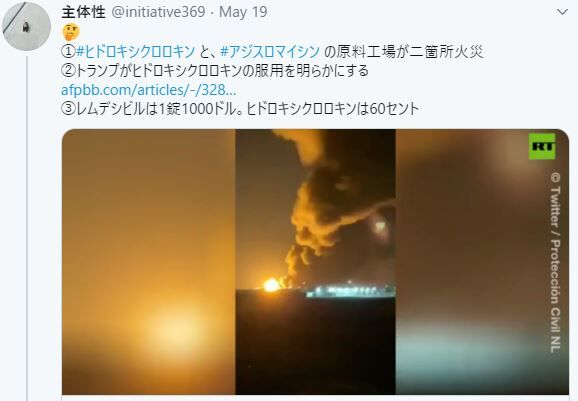
Task: Click the thinking face emoji
Action: (71, 32)
